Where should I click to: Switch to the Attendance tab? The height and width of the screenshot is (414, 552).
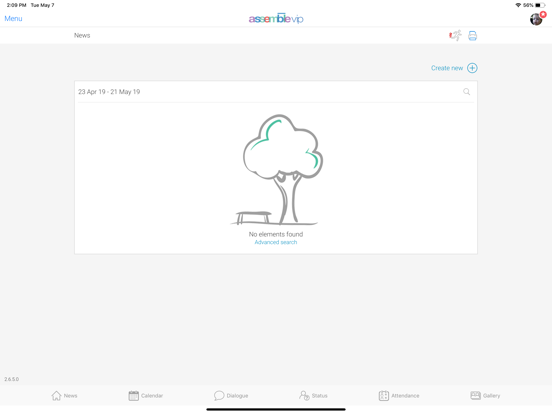[399, 396]
